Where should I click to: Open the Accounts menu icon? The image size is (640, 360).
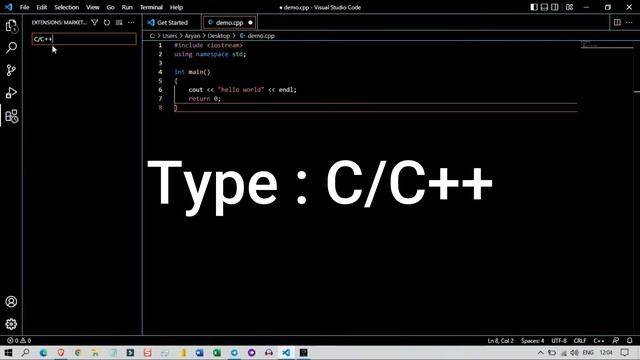coord(11,302)
